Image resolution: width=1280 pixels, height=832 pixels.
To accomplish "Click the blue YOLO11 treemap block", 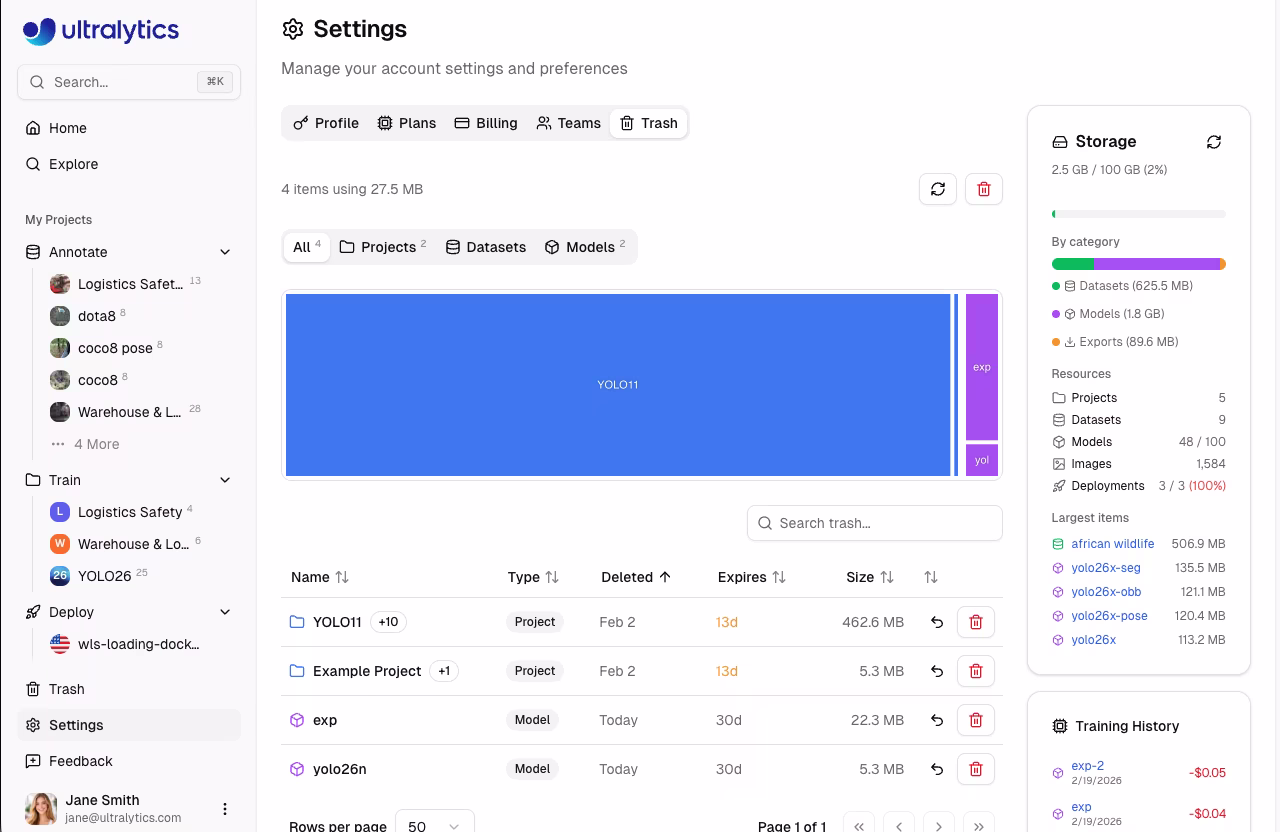I will click(x=618, y=385).
